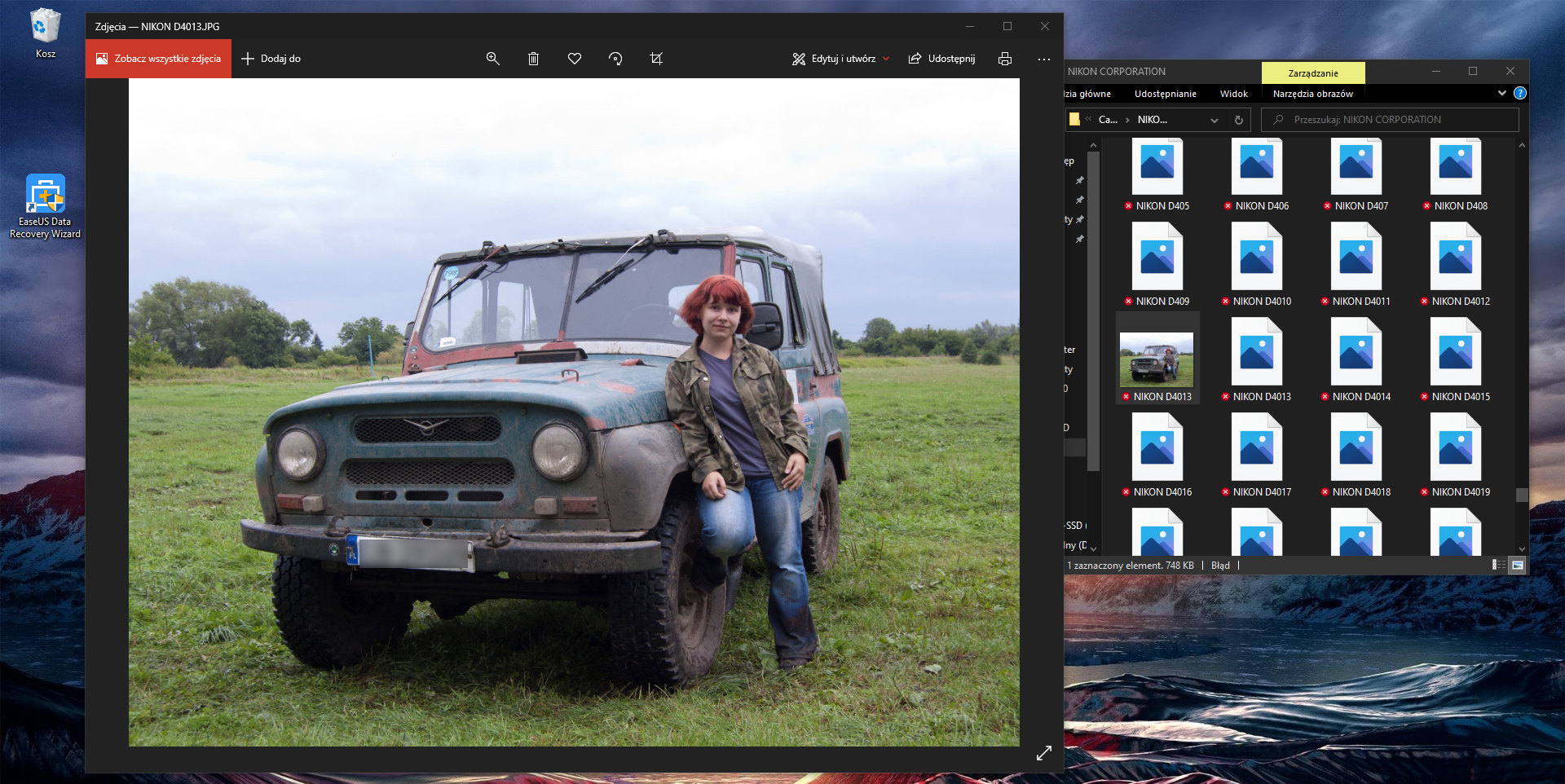Open the address bar history dropdown arrow
Screen dimensions: 1565x784
[1215, 120]
